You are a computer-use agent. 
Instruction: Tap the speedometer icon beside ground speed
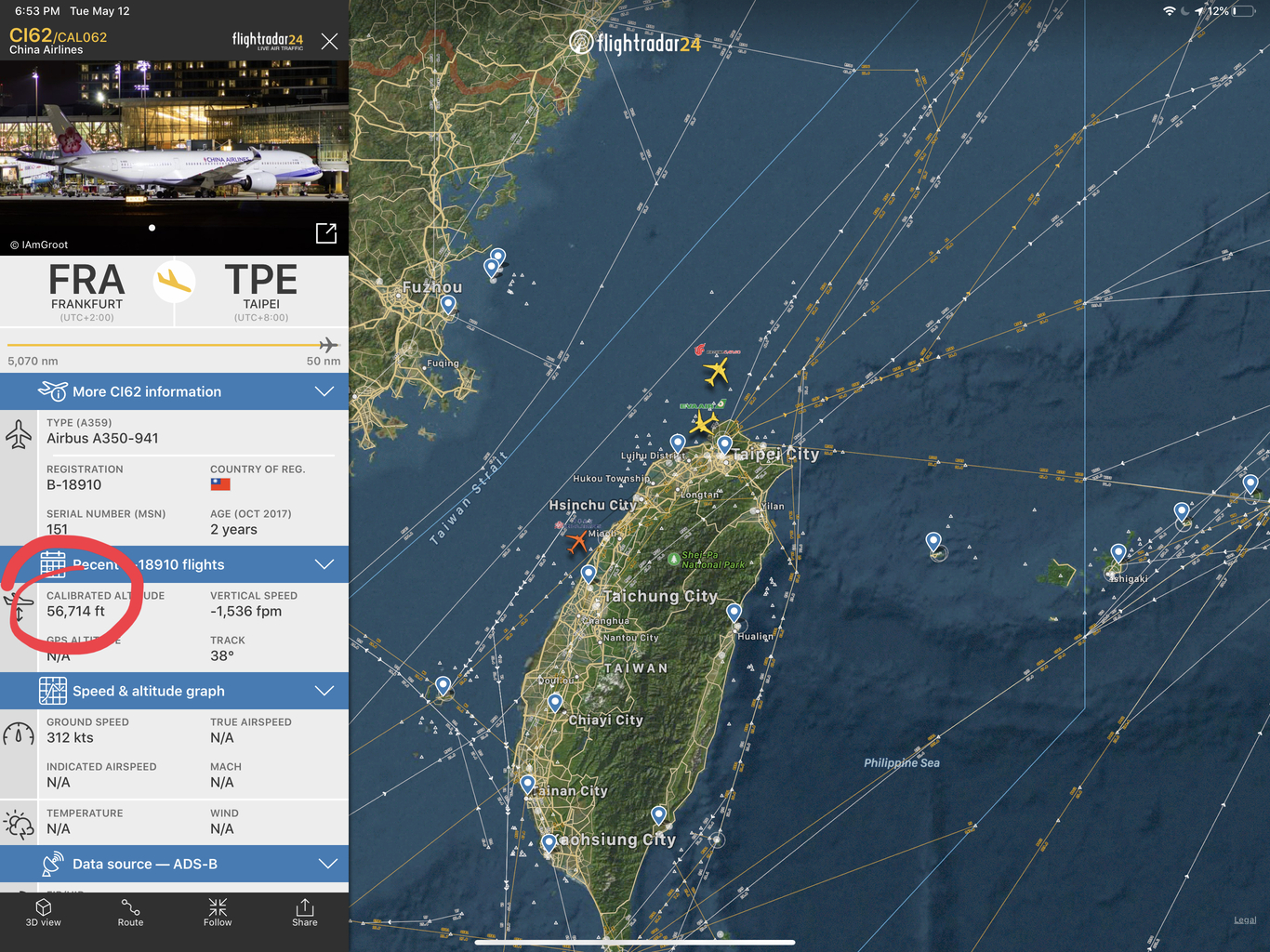[19, 734]
